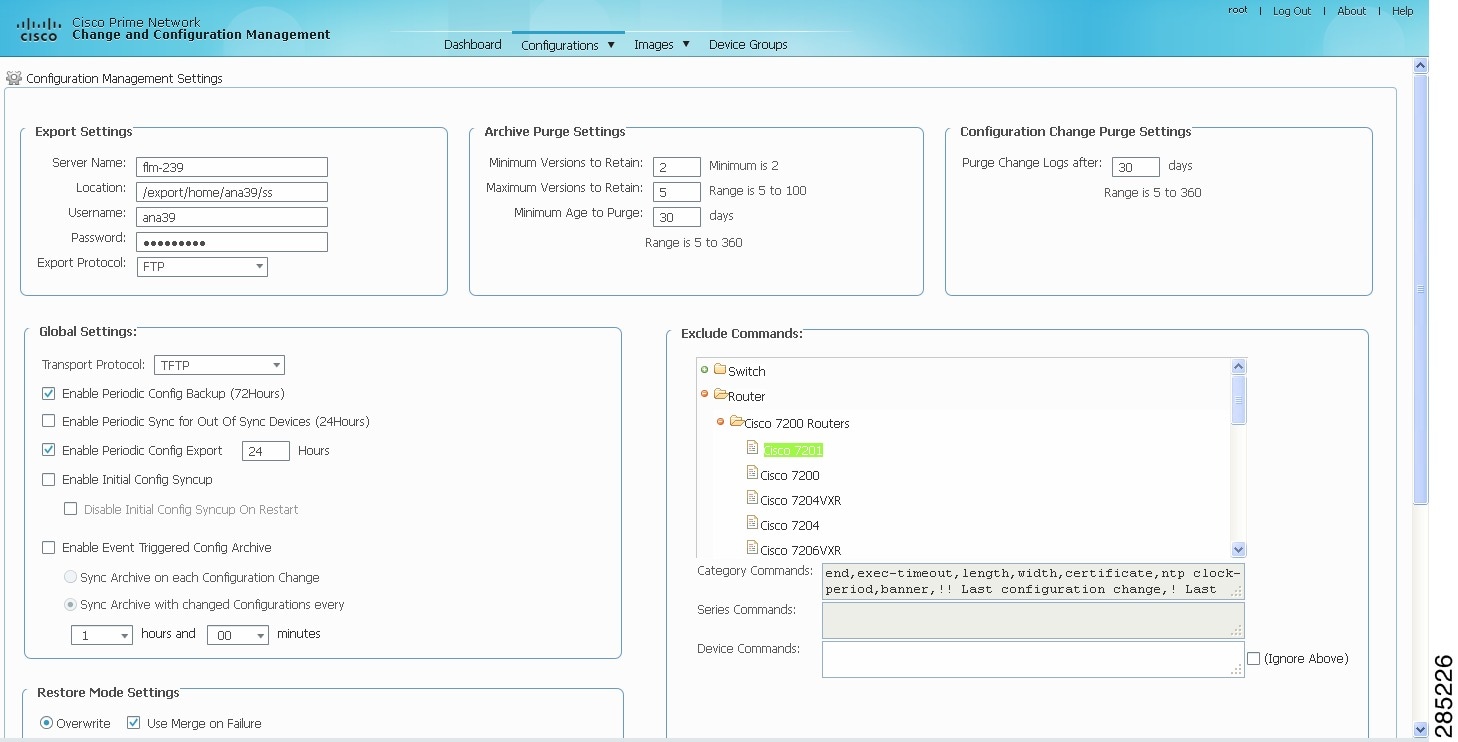Open the minutes dropdown showing 00
This screenshot has height=742, width=1458.
click(237, 635)
